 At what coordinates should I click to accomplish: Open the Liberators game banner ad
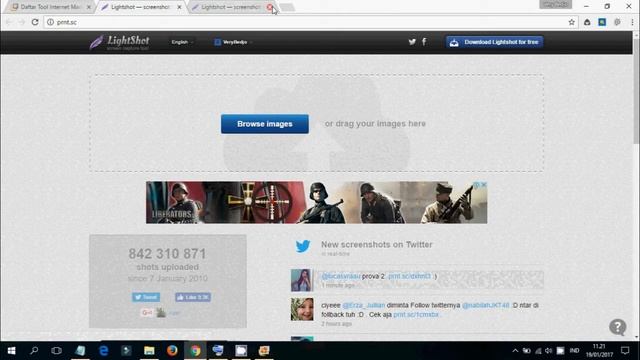pyautogui.click(x=316, y=202)
